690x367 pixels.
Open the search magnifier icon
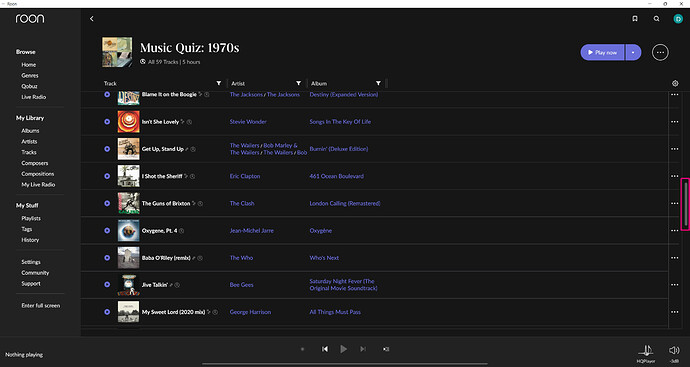[x=657, y=18]
